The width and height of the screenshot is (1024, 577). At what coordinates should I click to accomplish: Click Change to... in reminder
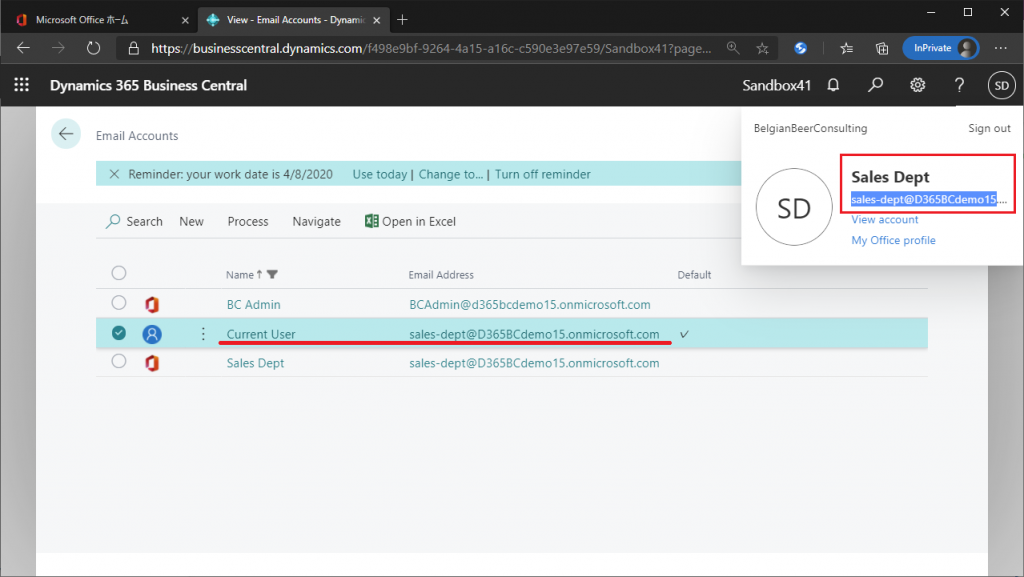click(451, 174)
